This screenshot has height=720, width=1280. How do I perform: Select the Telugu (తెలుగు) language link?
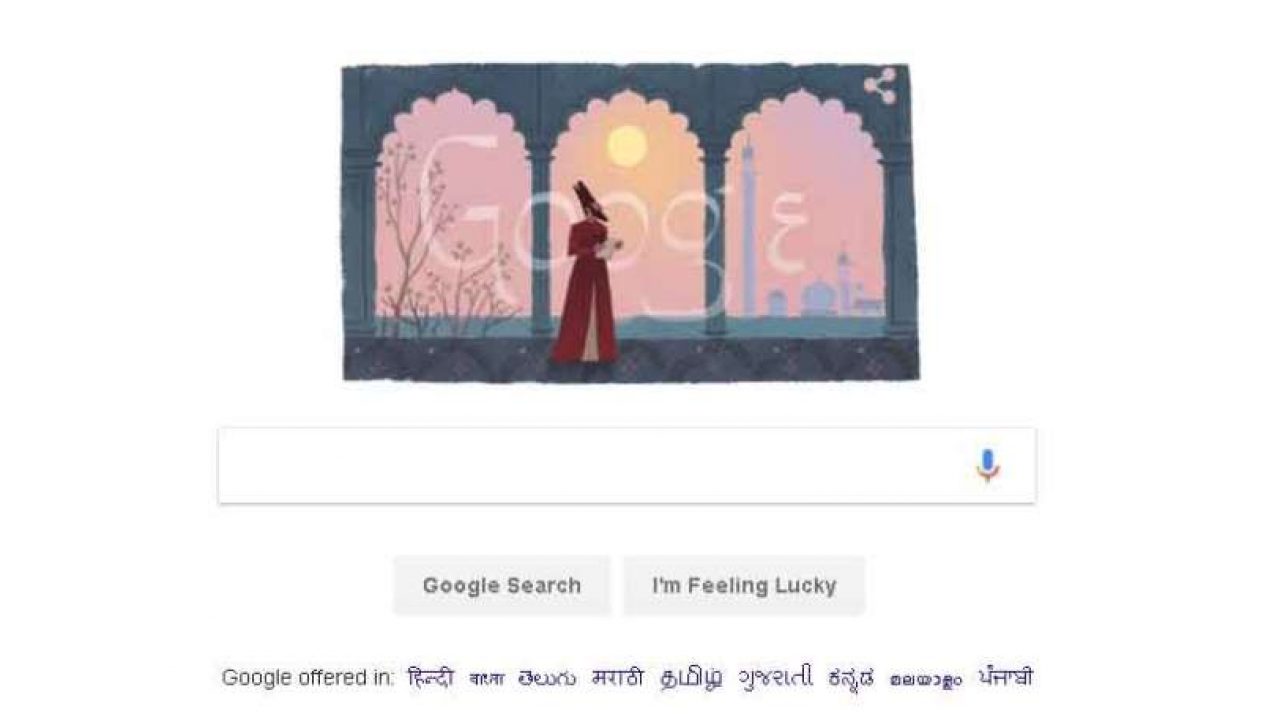pos(547,678)
